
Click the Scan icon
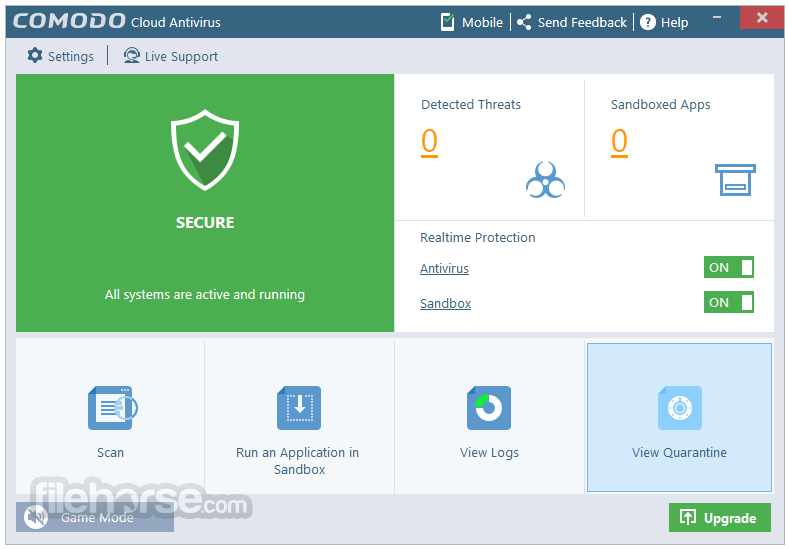(x=112, y=408)
